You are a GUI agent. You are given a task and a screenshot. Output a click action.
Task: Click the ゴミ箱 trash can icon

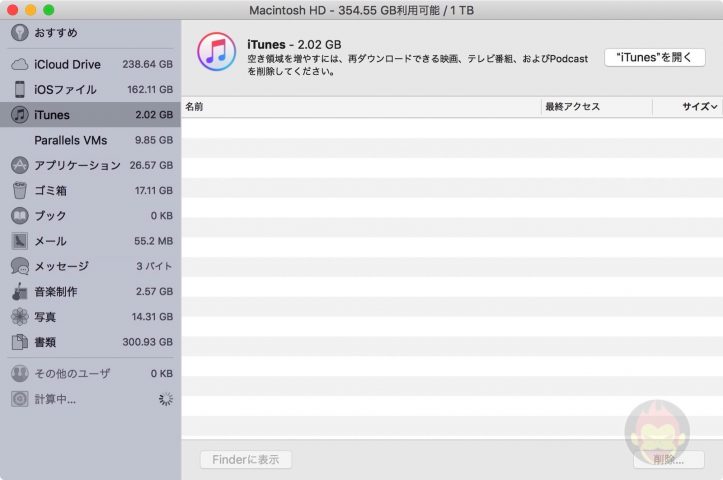tap(19, 190)
